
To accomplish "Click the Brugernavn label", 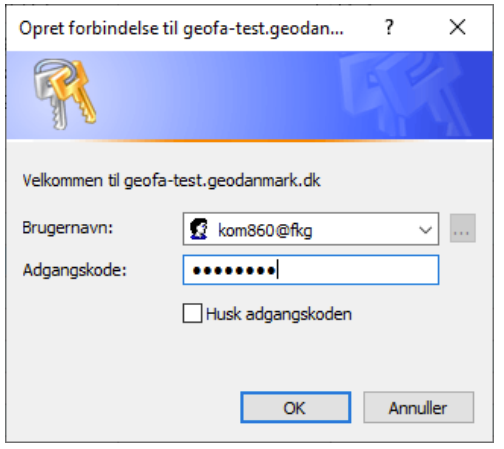I will pos(68,228).
